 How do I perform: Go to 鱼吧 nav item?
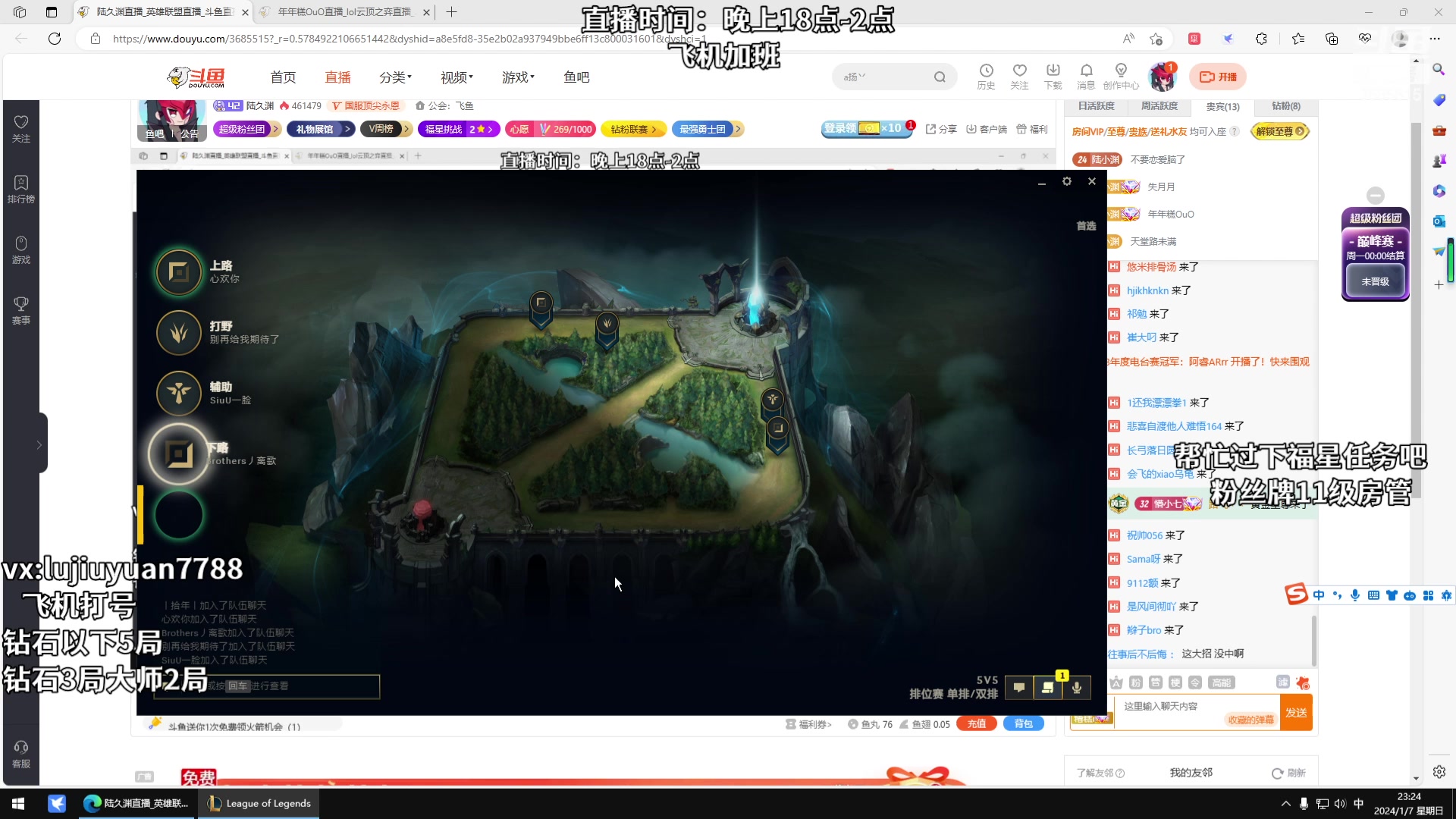point(576,77)
